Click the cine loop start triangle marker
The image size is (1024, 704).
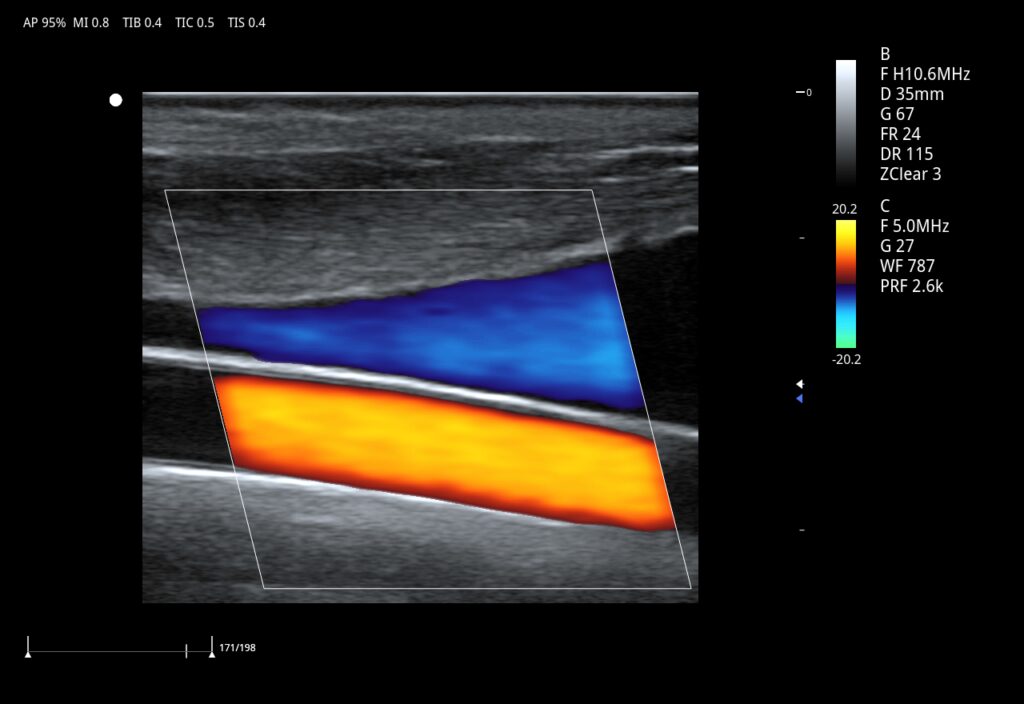tap(28, 654)
